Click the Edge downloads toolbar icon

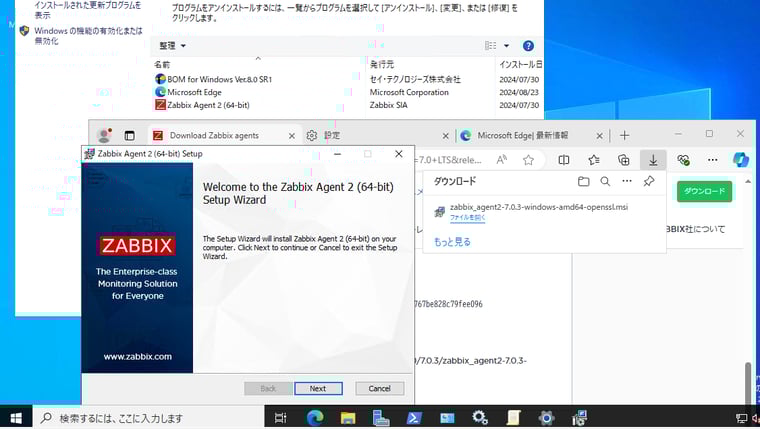(653, 159)
